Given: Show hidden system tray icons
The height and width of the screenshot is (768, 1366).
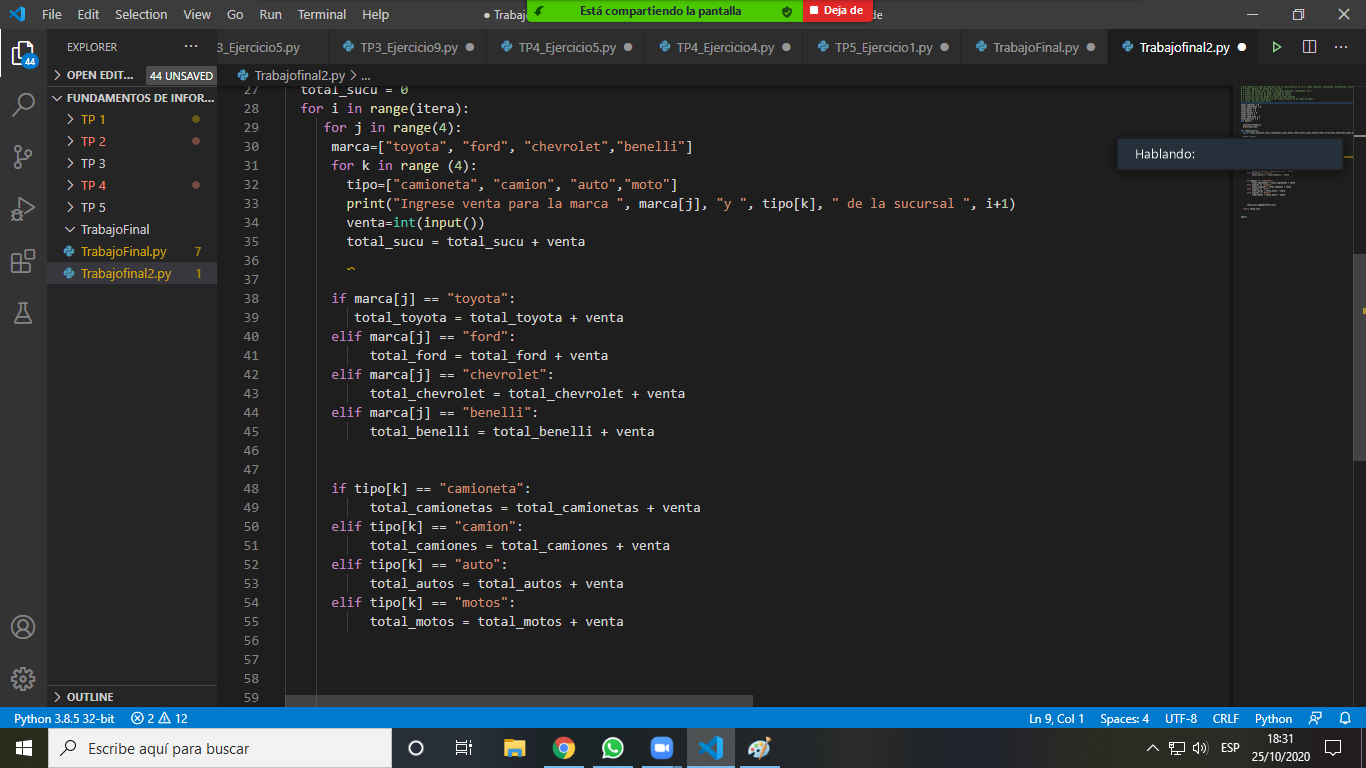Looking at the screenshot, I should [x=1153, y=748].
